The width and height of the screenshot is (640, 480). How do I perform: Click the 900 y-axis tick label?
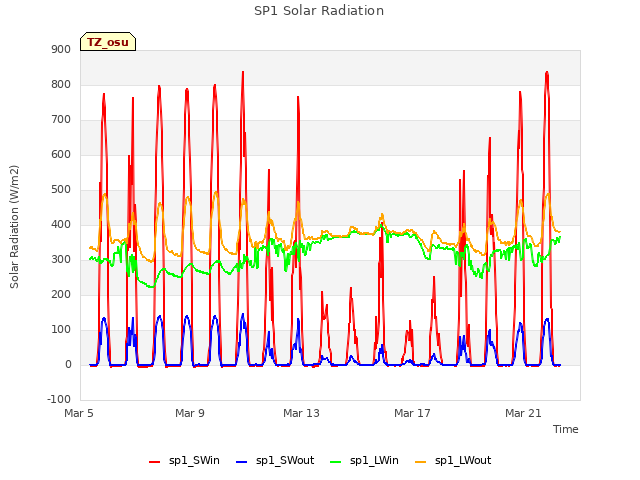point(61,49)
